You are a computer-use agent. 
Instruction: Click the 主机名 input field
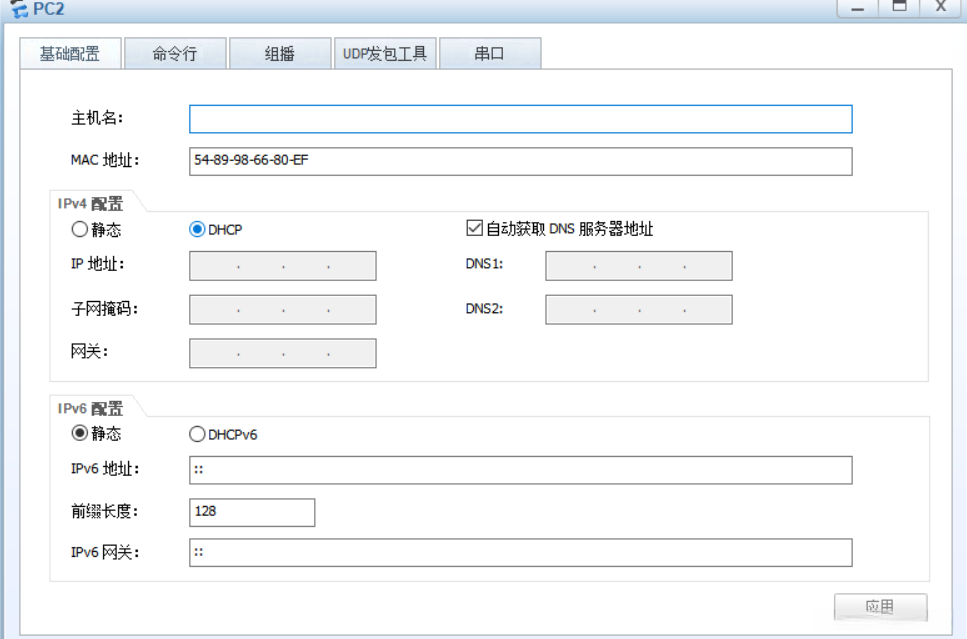point(521,119)
